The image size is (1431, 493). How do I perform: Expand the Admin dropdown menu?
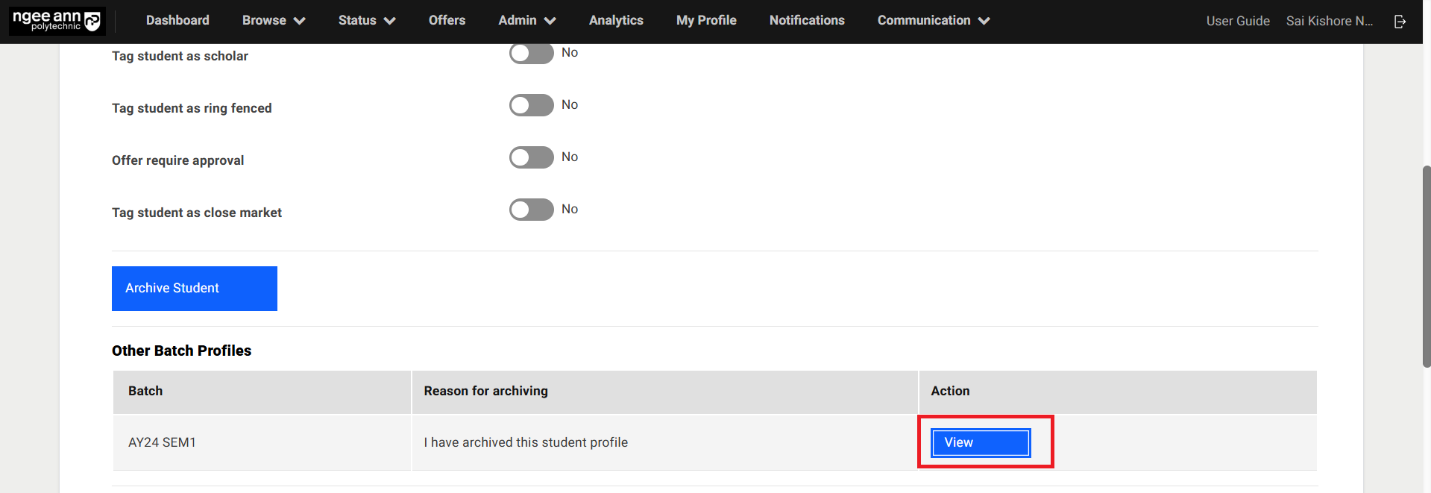528,21
